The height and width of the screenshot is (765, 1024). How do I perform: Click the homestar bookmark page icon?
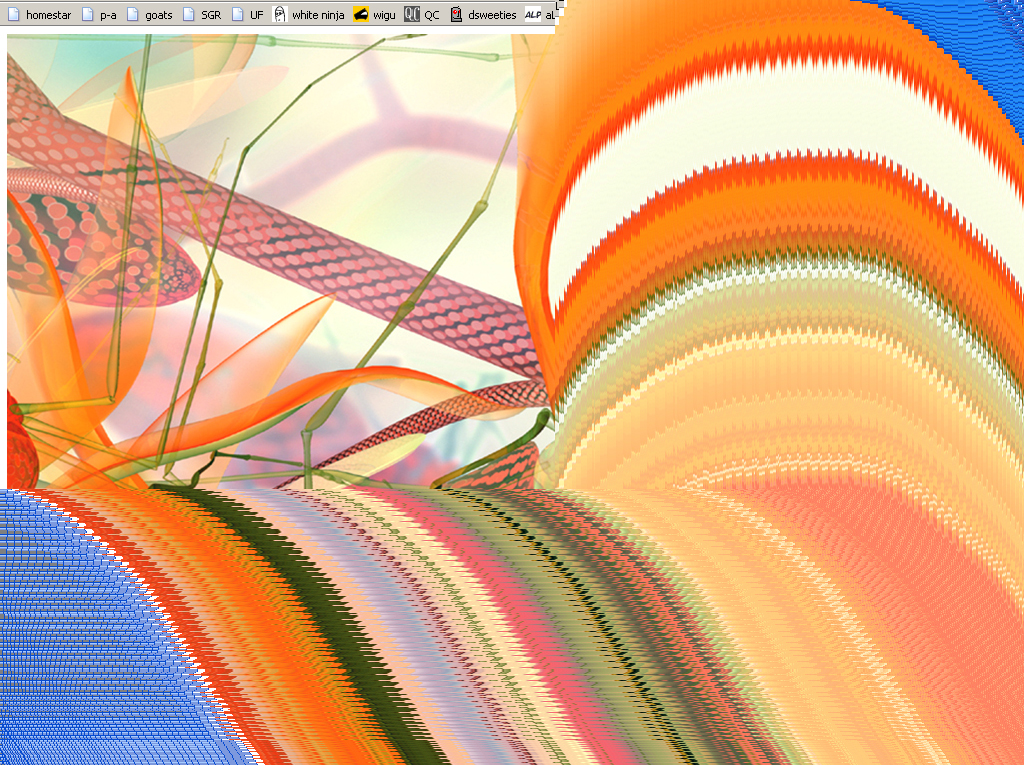(14, 15)
